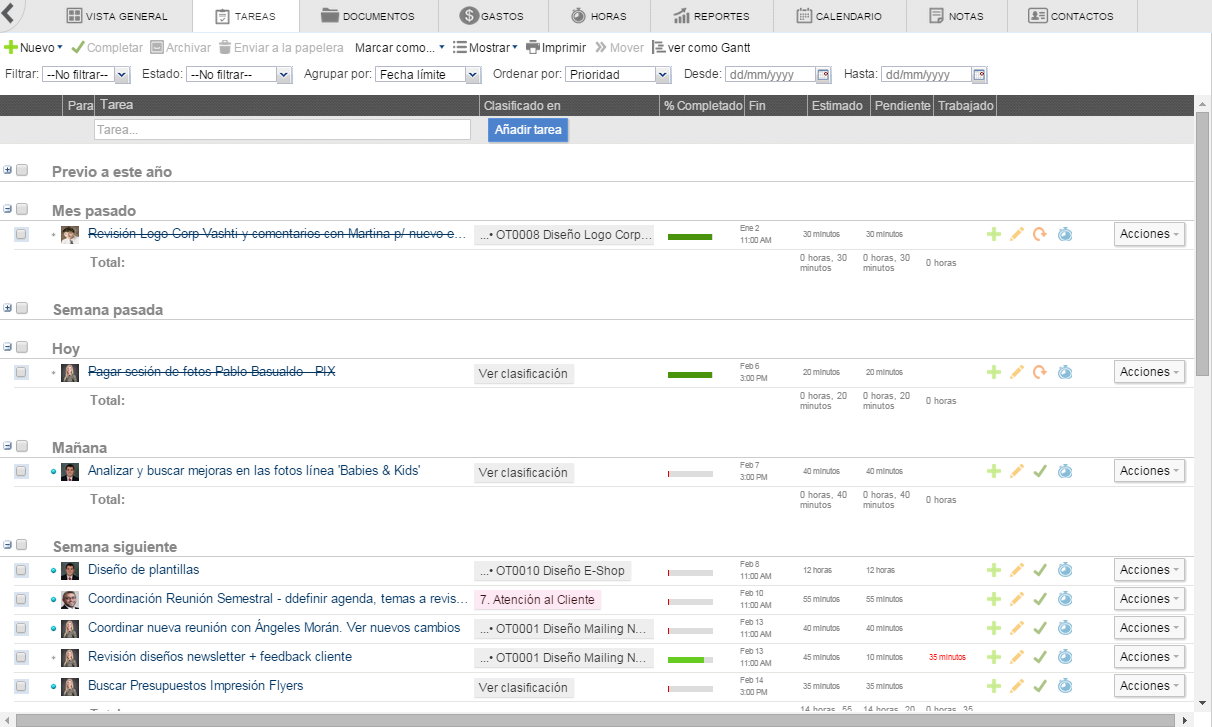Click the green checkmark icon on the Analizar y buscar mejoras row
Screen dimensions: 1212x727
click(x=1040, y=471)
